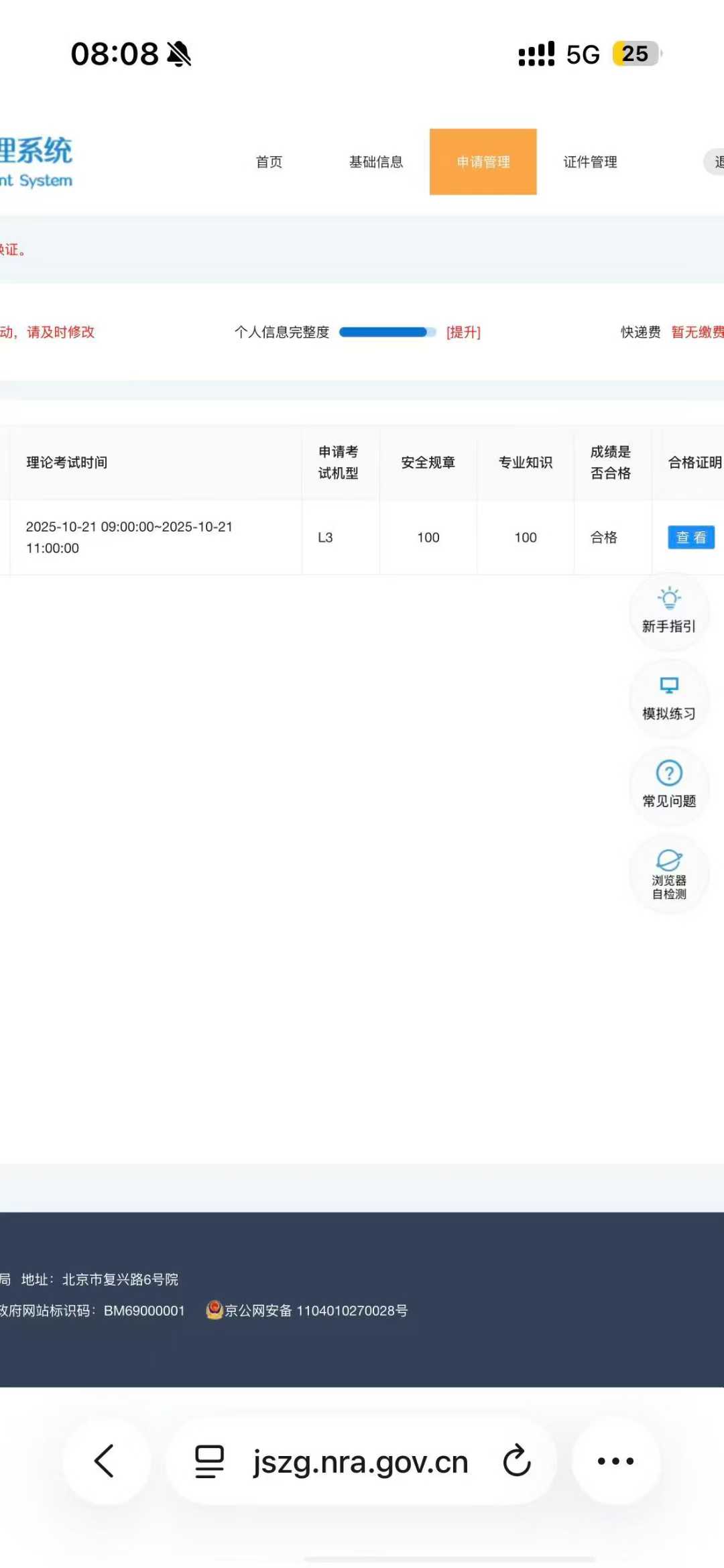Screen dimensions: 724x1568
Task: Open 证件管理 tab
Action: pyautogui.click(x=590, y=162)
